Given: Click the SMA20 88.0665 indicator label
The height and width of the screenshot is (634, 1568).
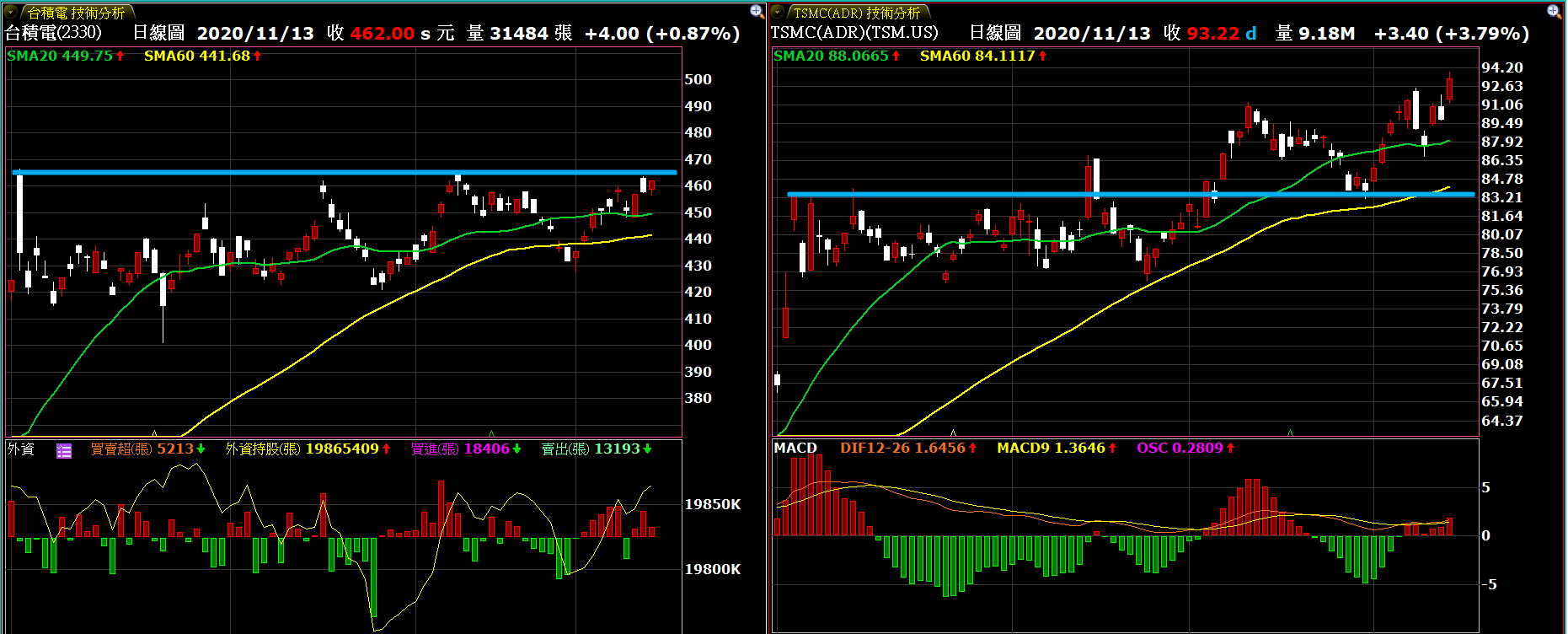Looking at the screenshot, I should 837,56.
